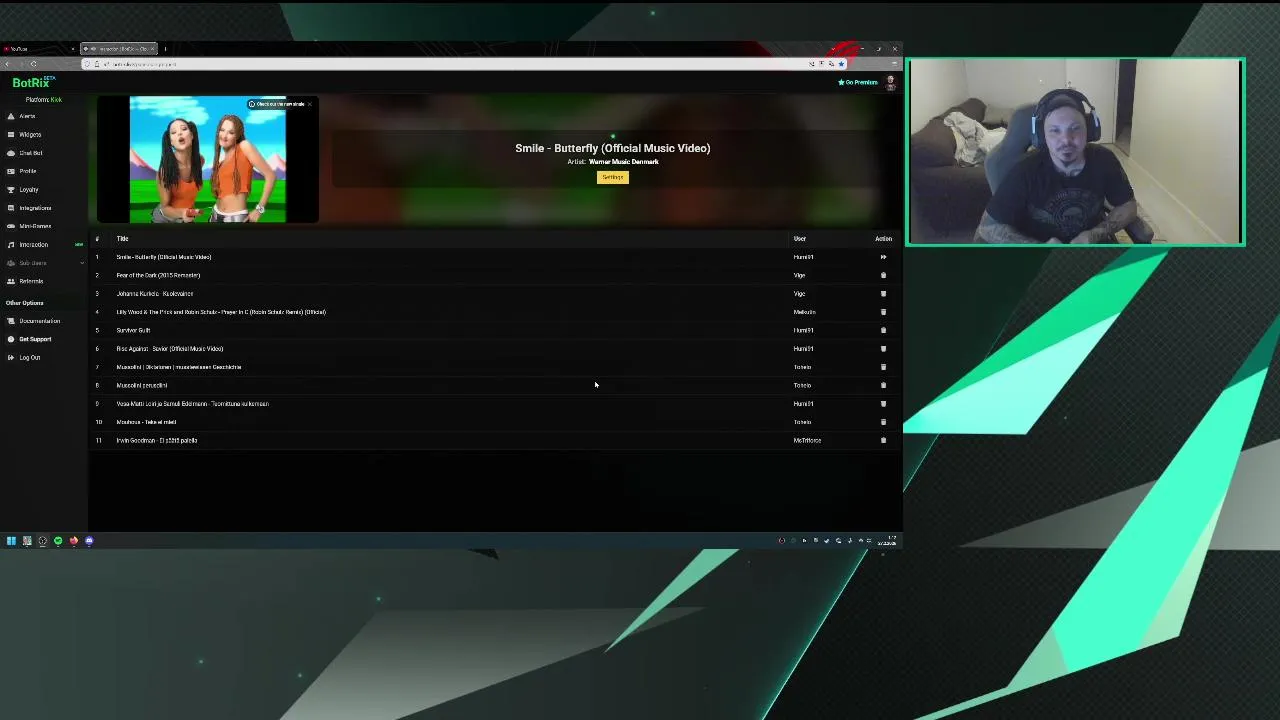Open Referrals page

pos(31,281)
